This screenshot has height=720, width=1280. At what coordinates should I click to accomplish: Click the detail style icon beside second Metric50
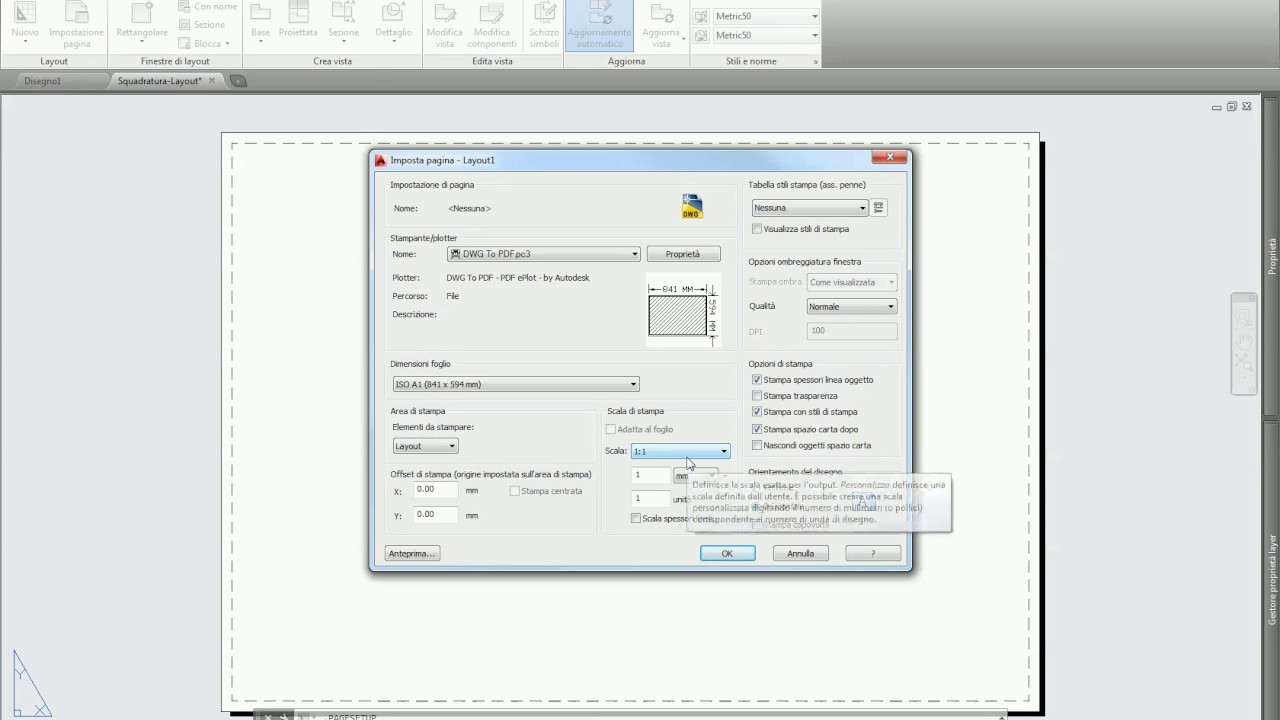coord(700,36)
